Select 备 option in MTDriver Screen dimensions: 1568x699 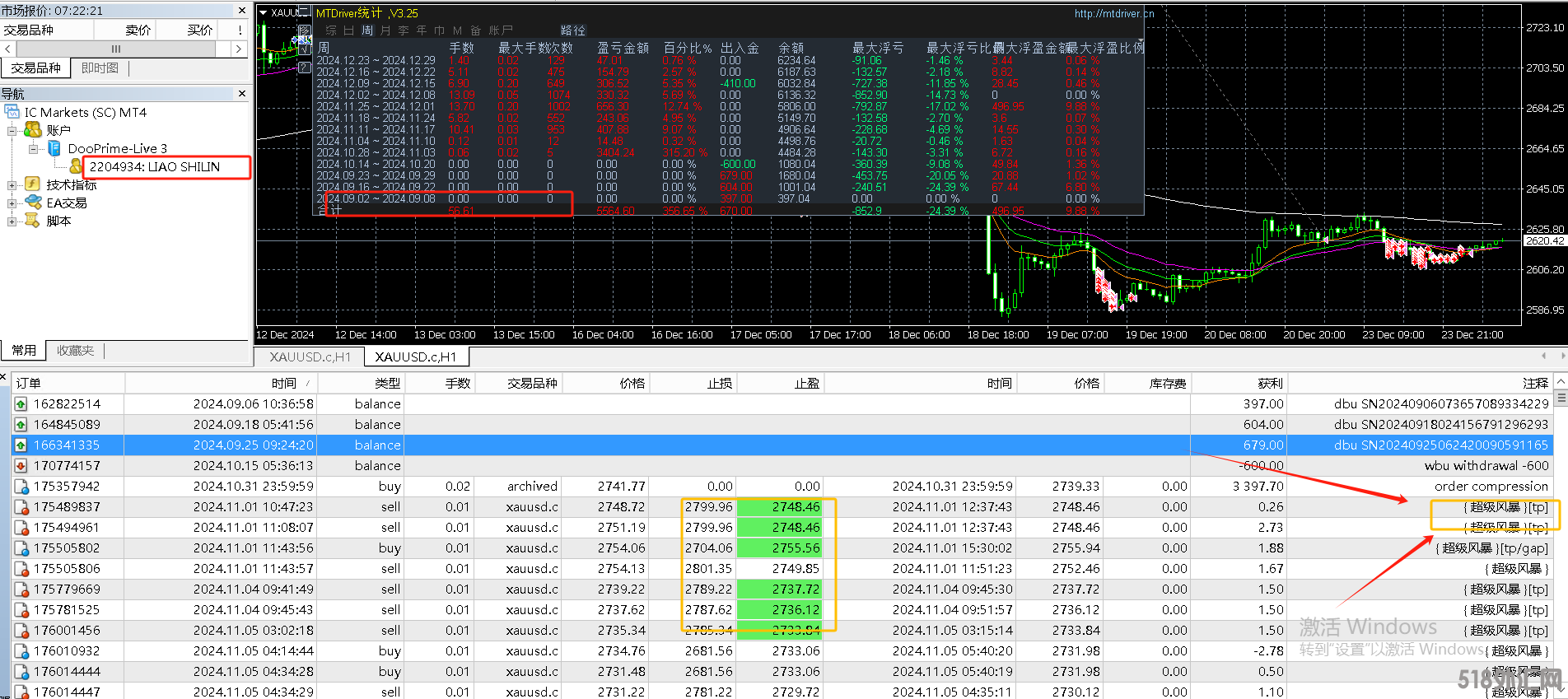[476, 30]
